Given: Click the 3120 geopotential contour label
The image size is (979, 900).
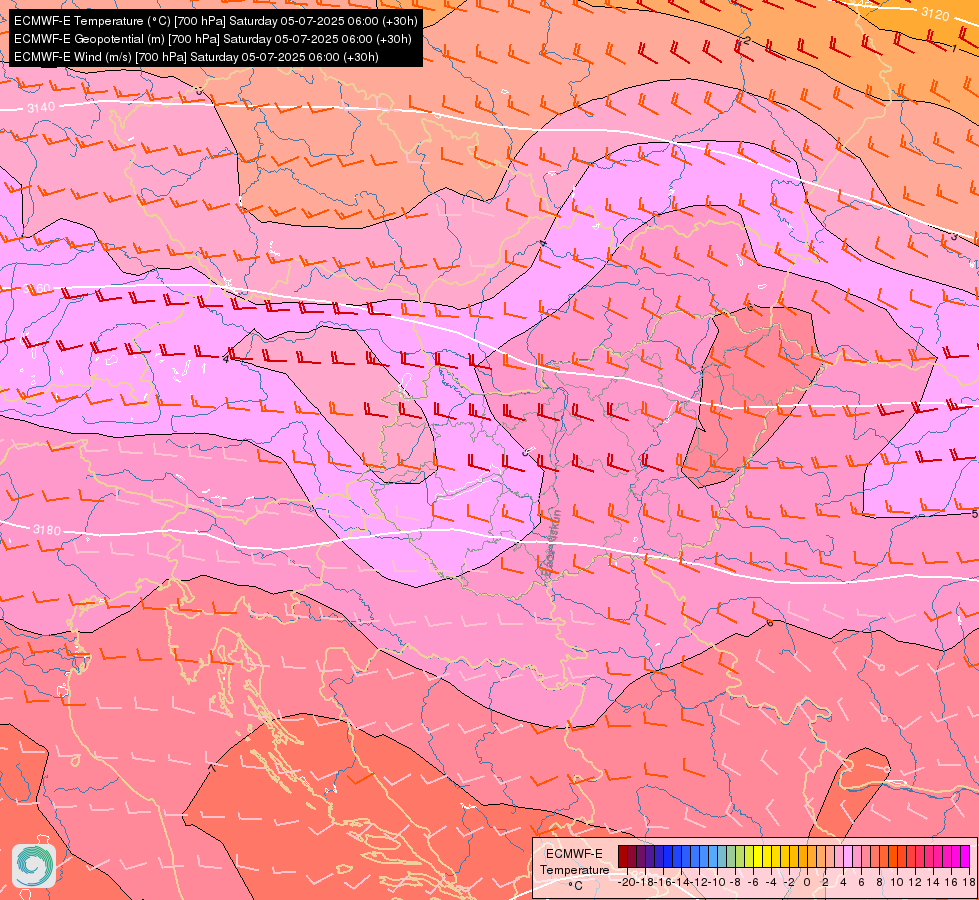Looking at the screenshot, I should [x=935, y=13].
